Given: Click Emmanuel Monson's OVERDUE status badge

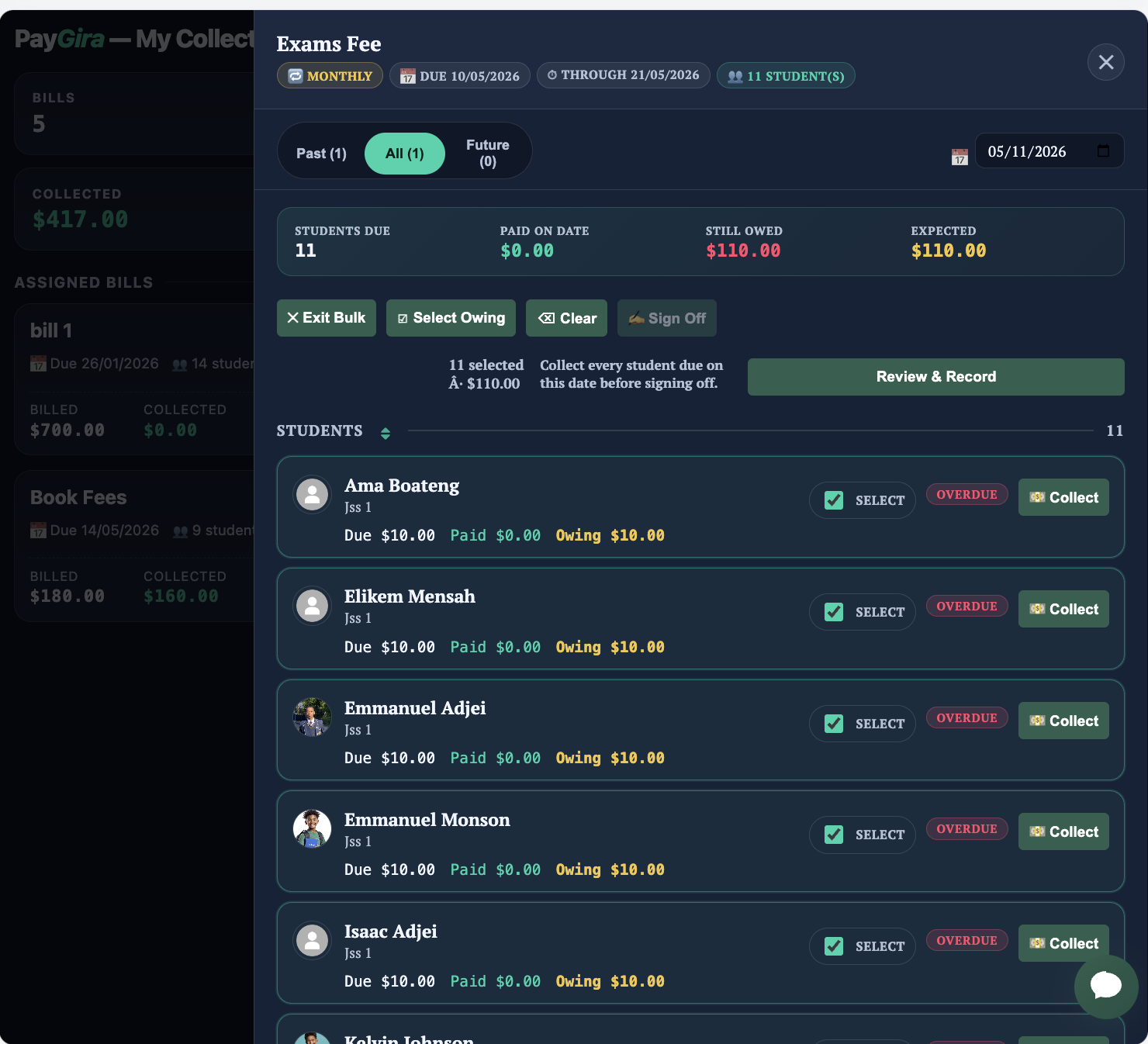Looking at the screenshot, I should click(966, 828).
